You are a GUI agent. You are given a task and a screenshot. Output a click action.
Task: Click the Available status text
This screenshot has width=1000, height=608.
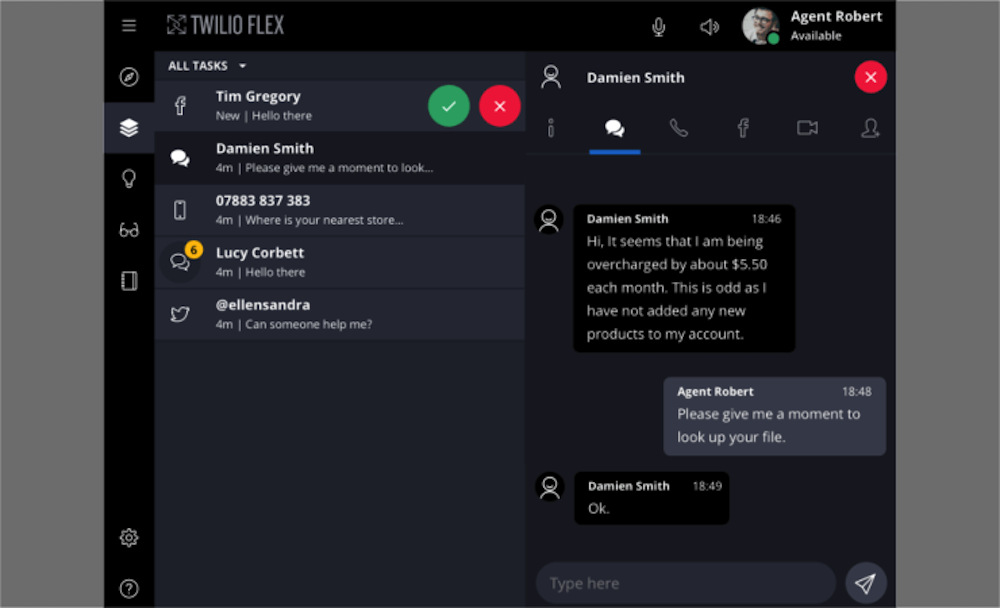pos(816,36)
